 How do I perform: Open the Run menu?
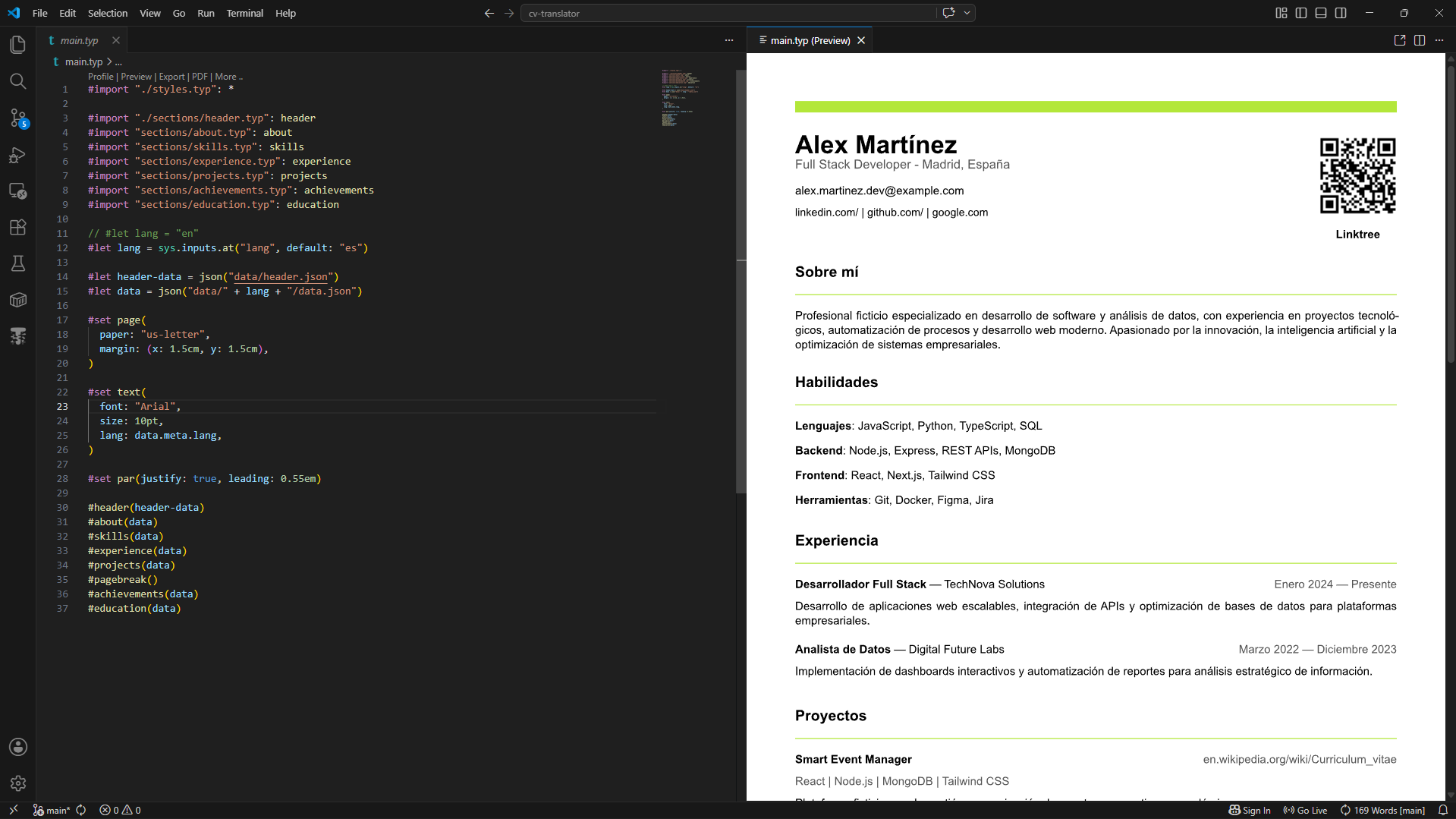[206, 13]
